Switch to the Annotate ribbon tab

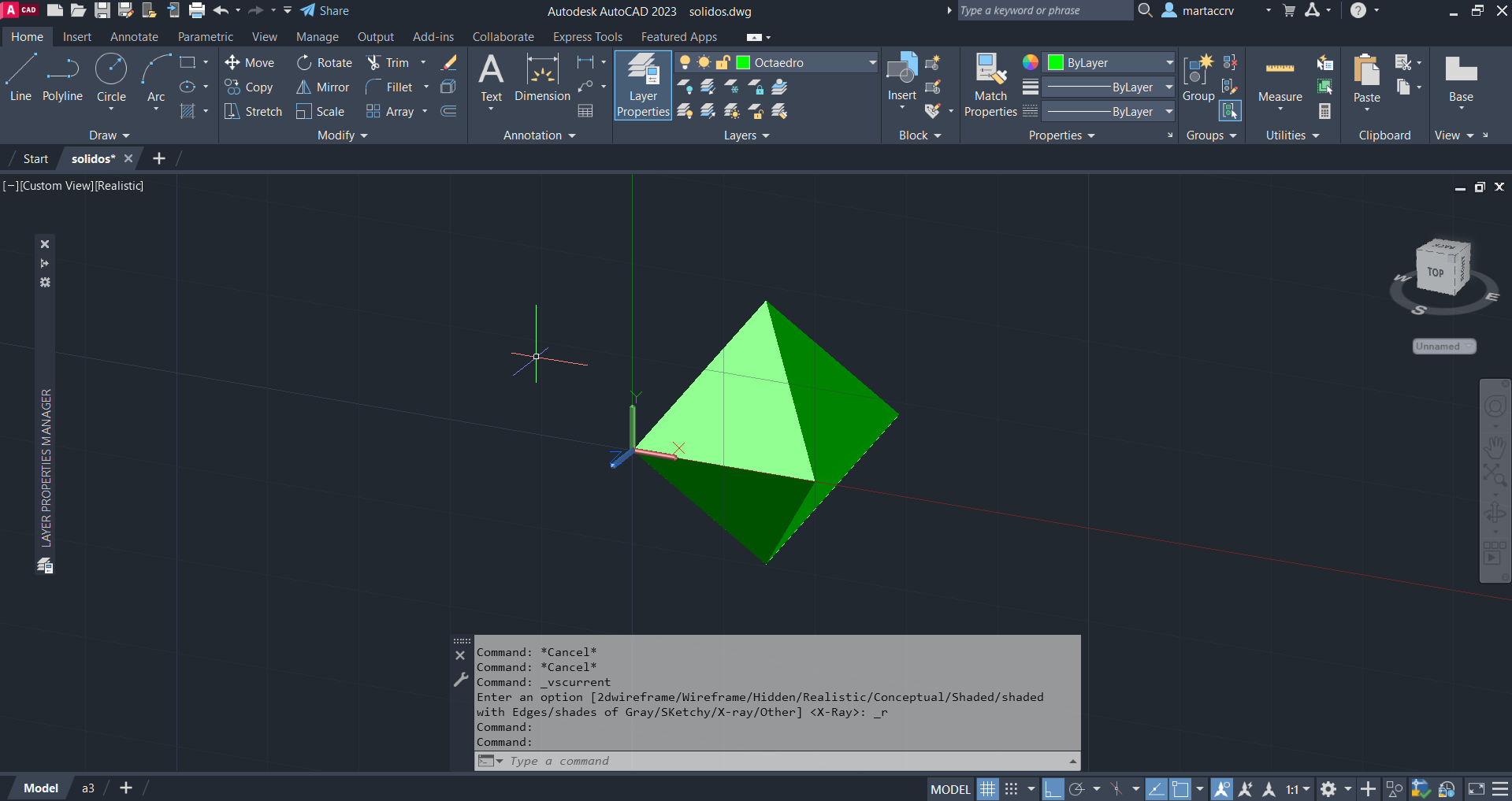134,37
